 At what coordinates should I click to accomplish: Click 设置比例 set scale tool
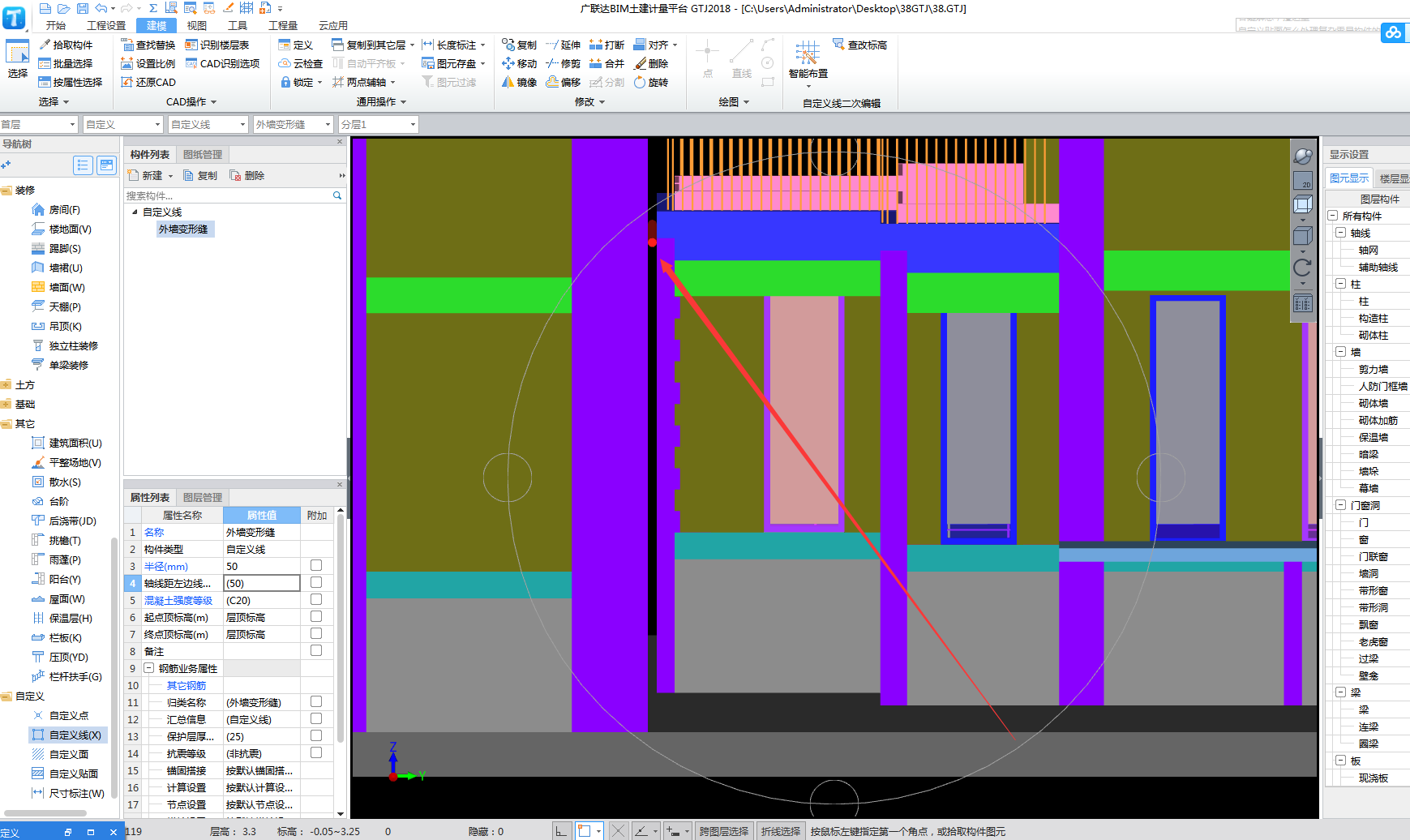coord(148,63)
